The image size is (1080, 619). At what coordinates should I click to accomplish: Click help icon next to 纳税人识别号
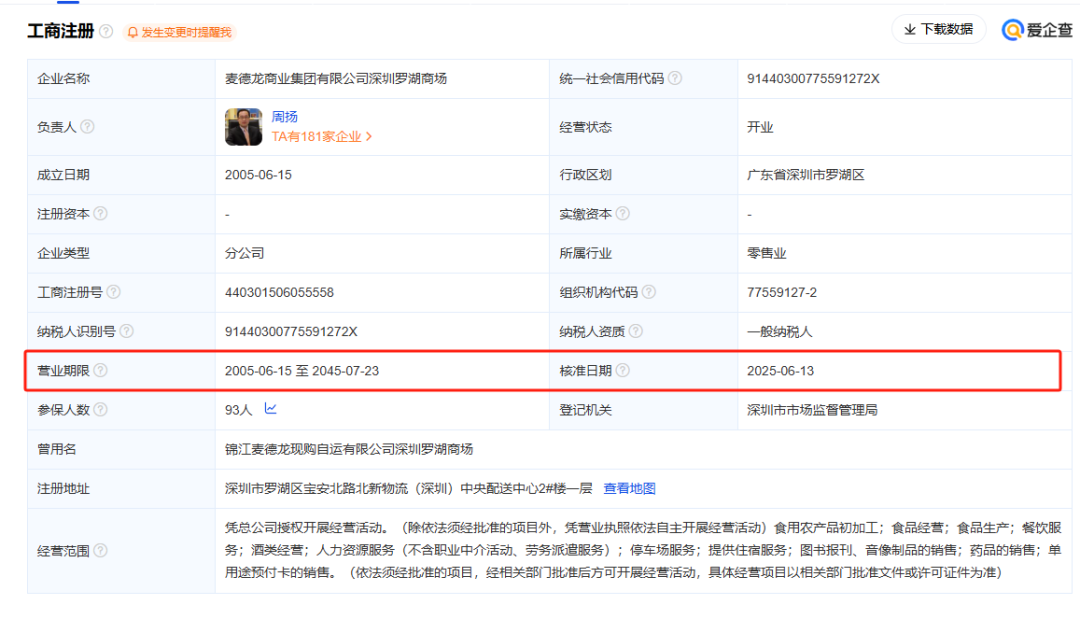(x=127, y=331)
